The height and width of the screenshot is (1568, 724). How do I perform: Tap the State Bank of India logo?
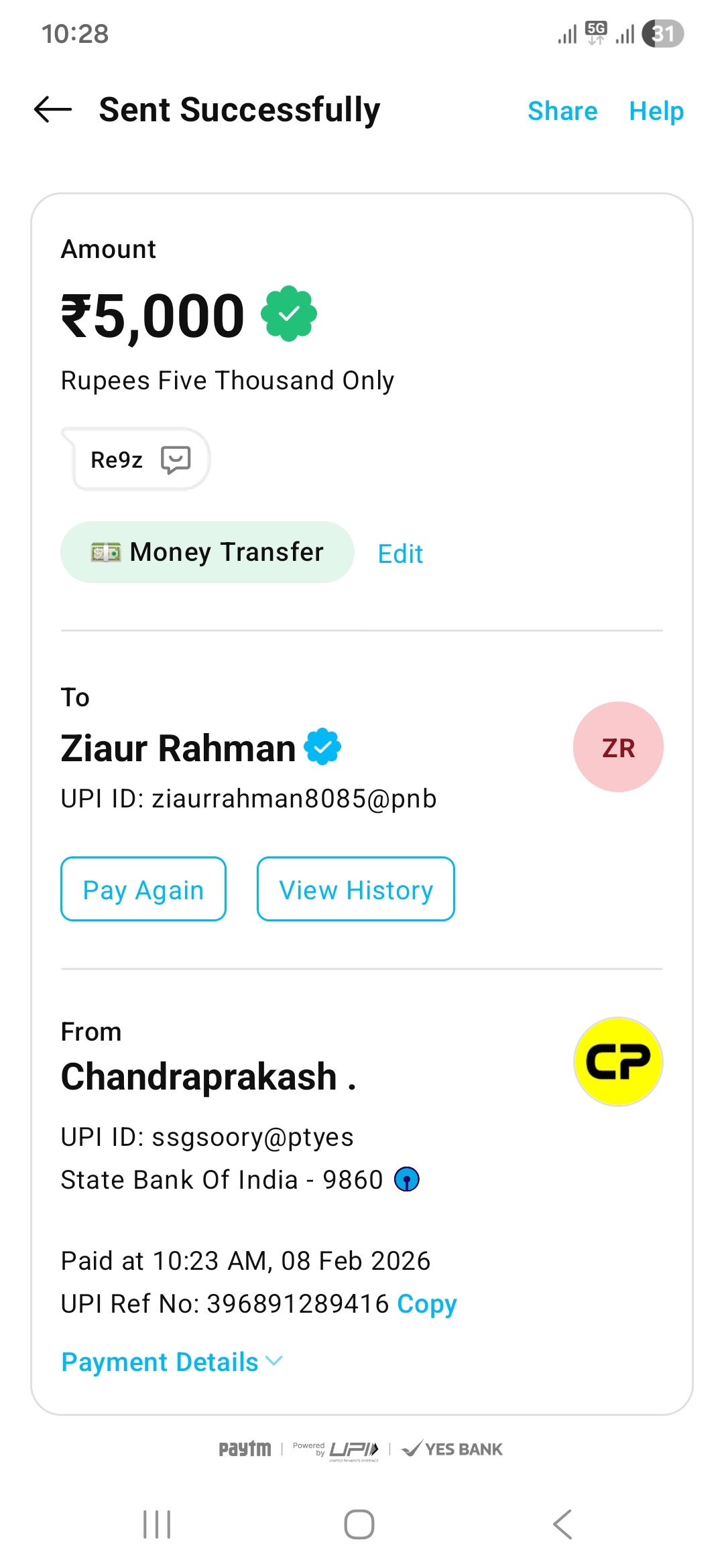[x=407, y=1179]
